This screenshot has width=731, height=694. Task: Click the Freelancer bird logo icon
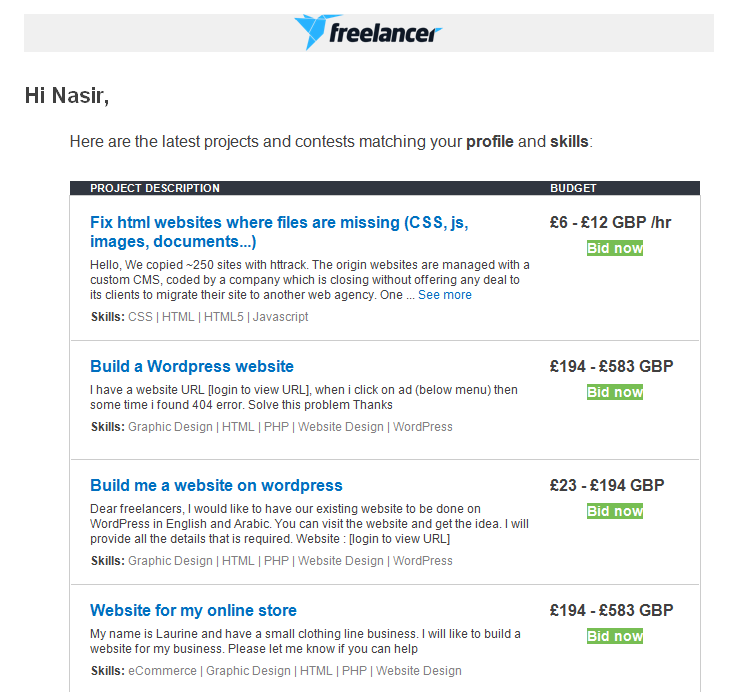click(311, 32)
